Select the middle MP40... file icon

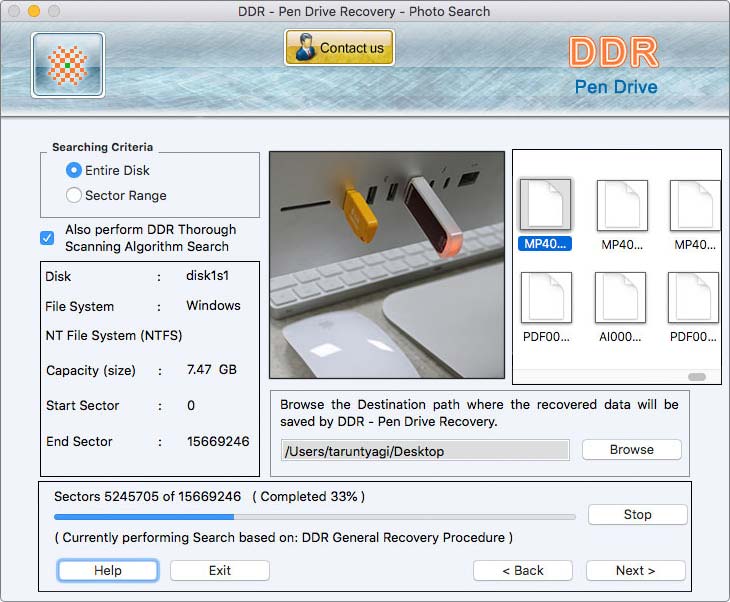tap(622, 205)
